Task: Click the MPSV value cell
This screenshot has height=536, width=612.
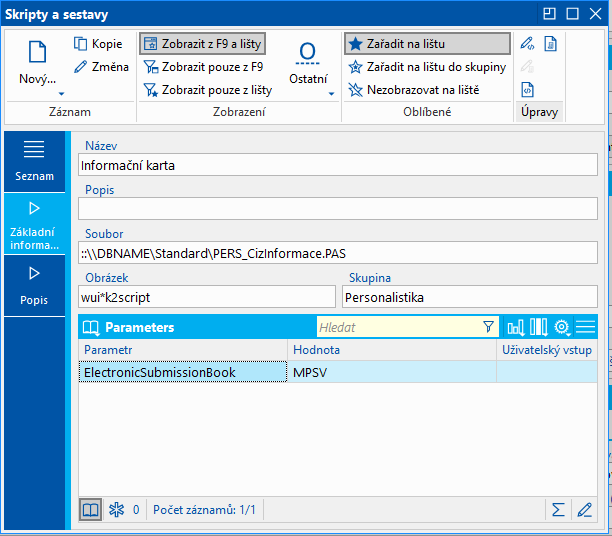Action: tap(392, 372)
